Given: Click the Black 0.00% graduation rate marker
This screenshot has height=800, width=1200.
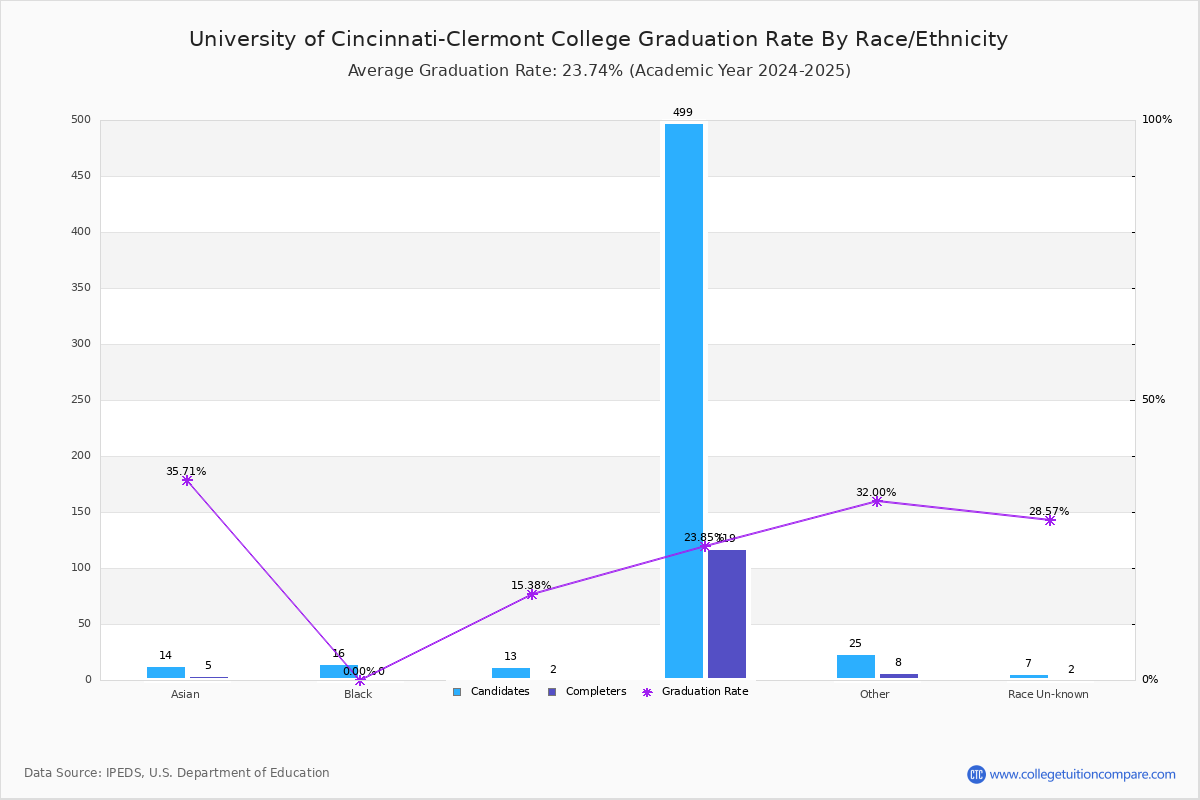Looking at the screenshot, I should tap(360, 680).
